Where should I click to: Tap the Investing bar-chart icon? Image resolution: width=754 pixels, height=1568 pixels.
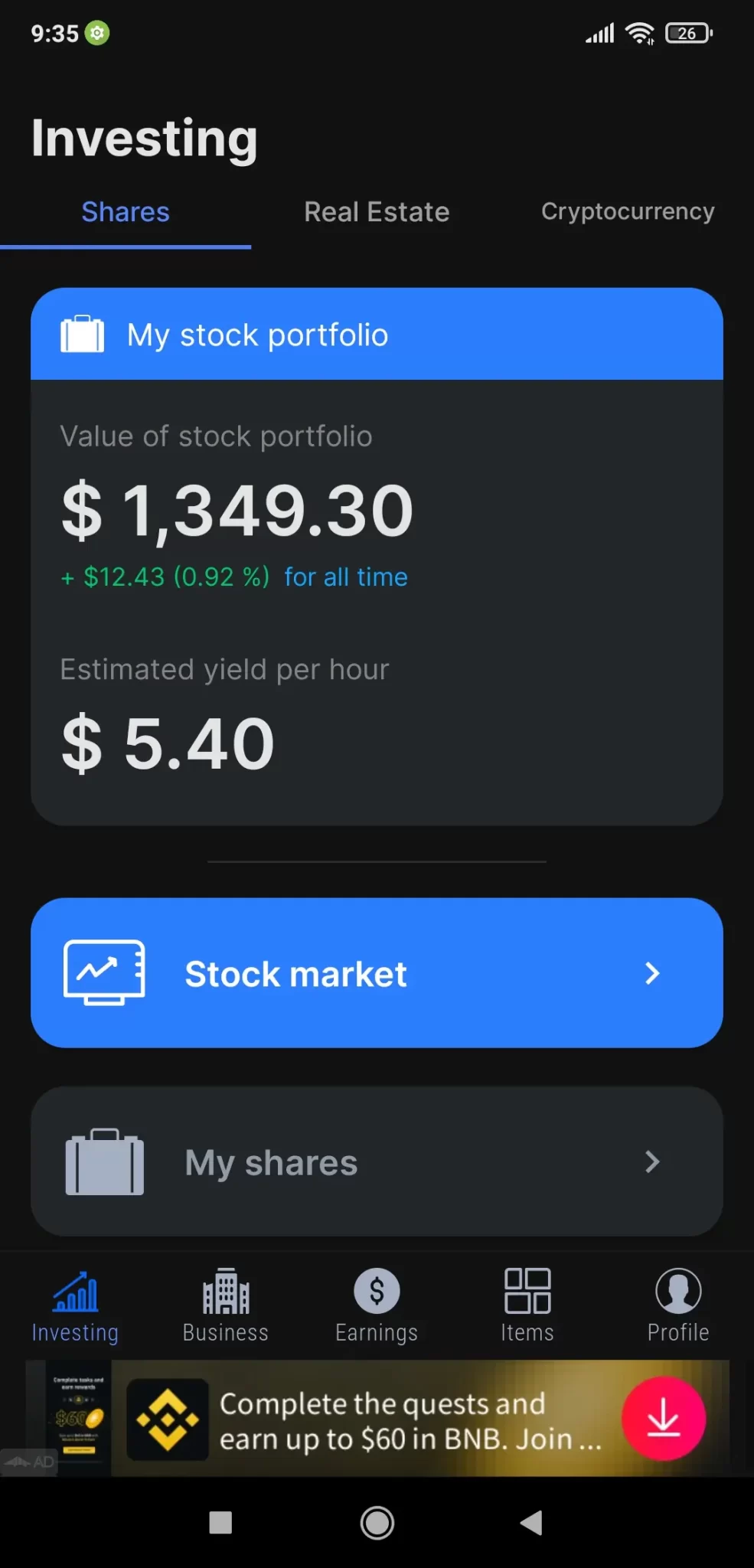pos(75,1292)
